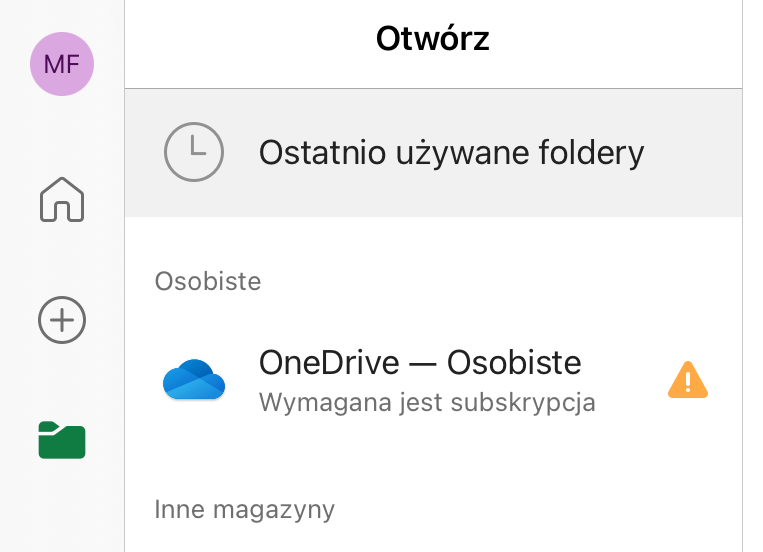This screenshot has height=552, width=763.
Task: Select Ostatnio używane foldery
Action: [x=434, y=153]
